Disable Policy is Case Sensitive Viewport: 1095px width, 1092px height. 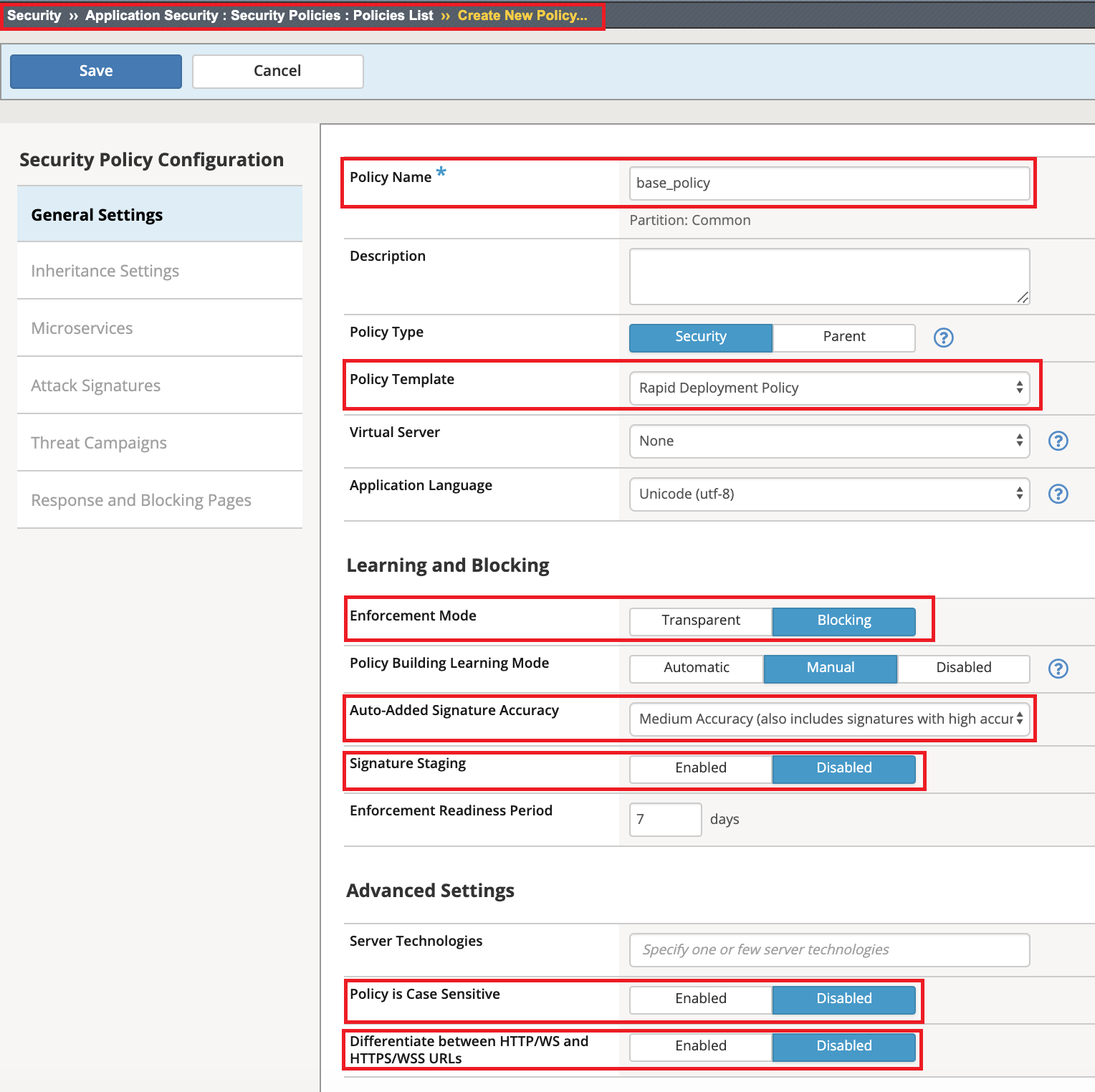tap(844, 1000)
